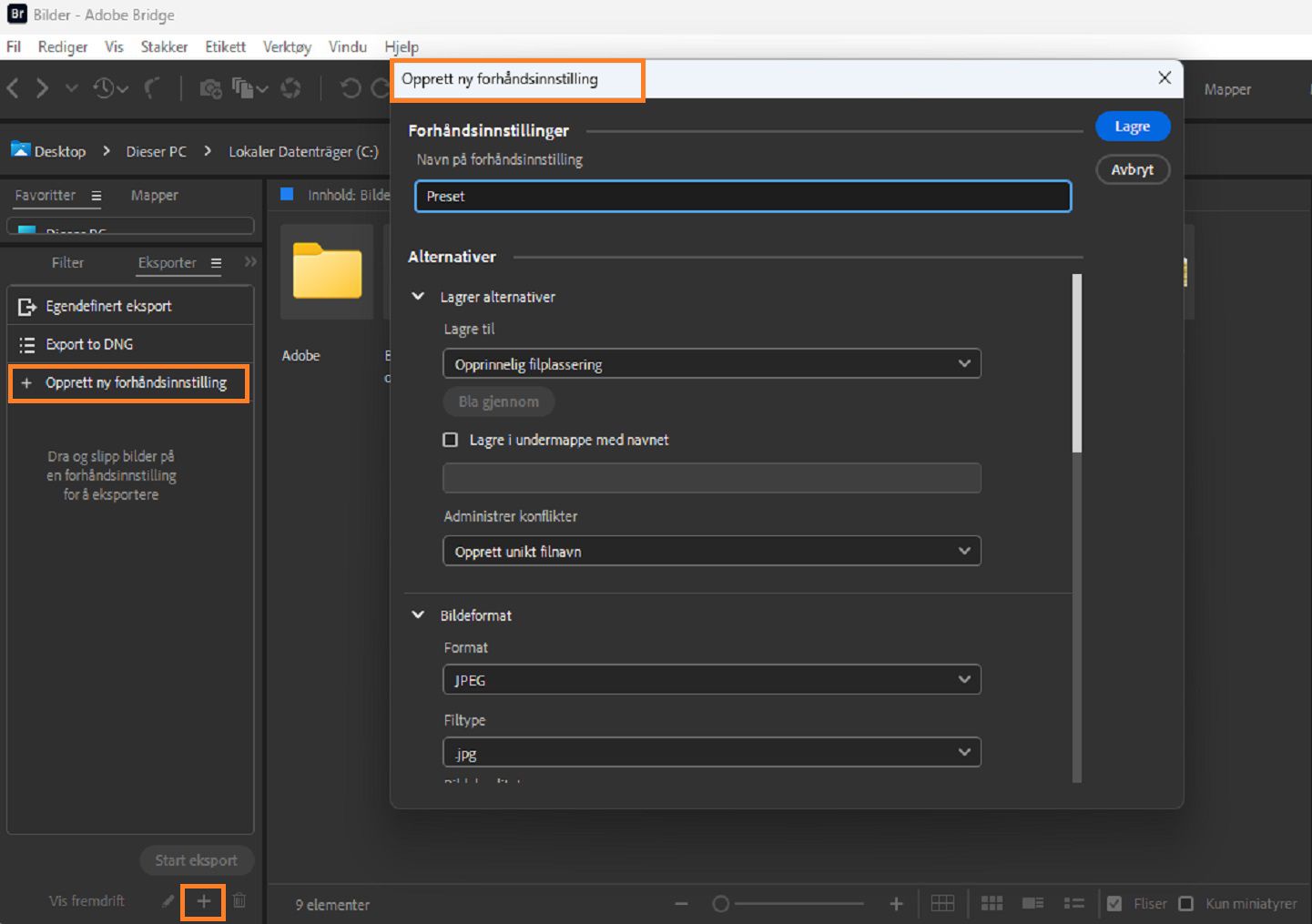Open the Vis menu
This screenshot has width=1312, height=924.
pos(114,46)
